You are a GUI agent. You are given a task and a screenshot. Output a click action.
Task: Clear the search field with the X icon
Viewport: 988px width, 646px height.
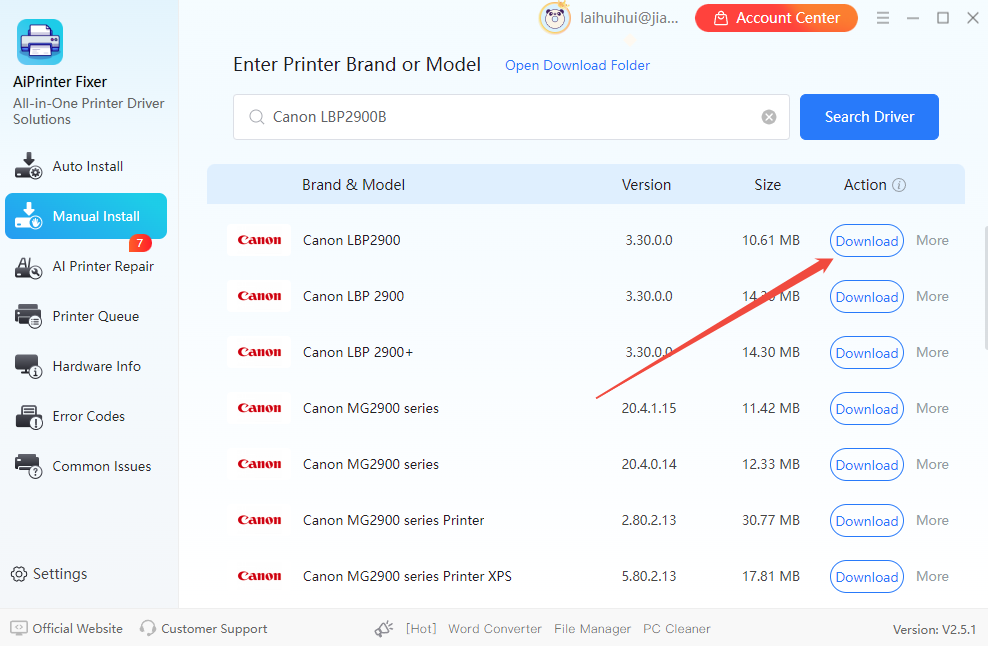coord(768,117)
